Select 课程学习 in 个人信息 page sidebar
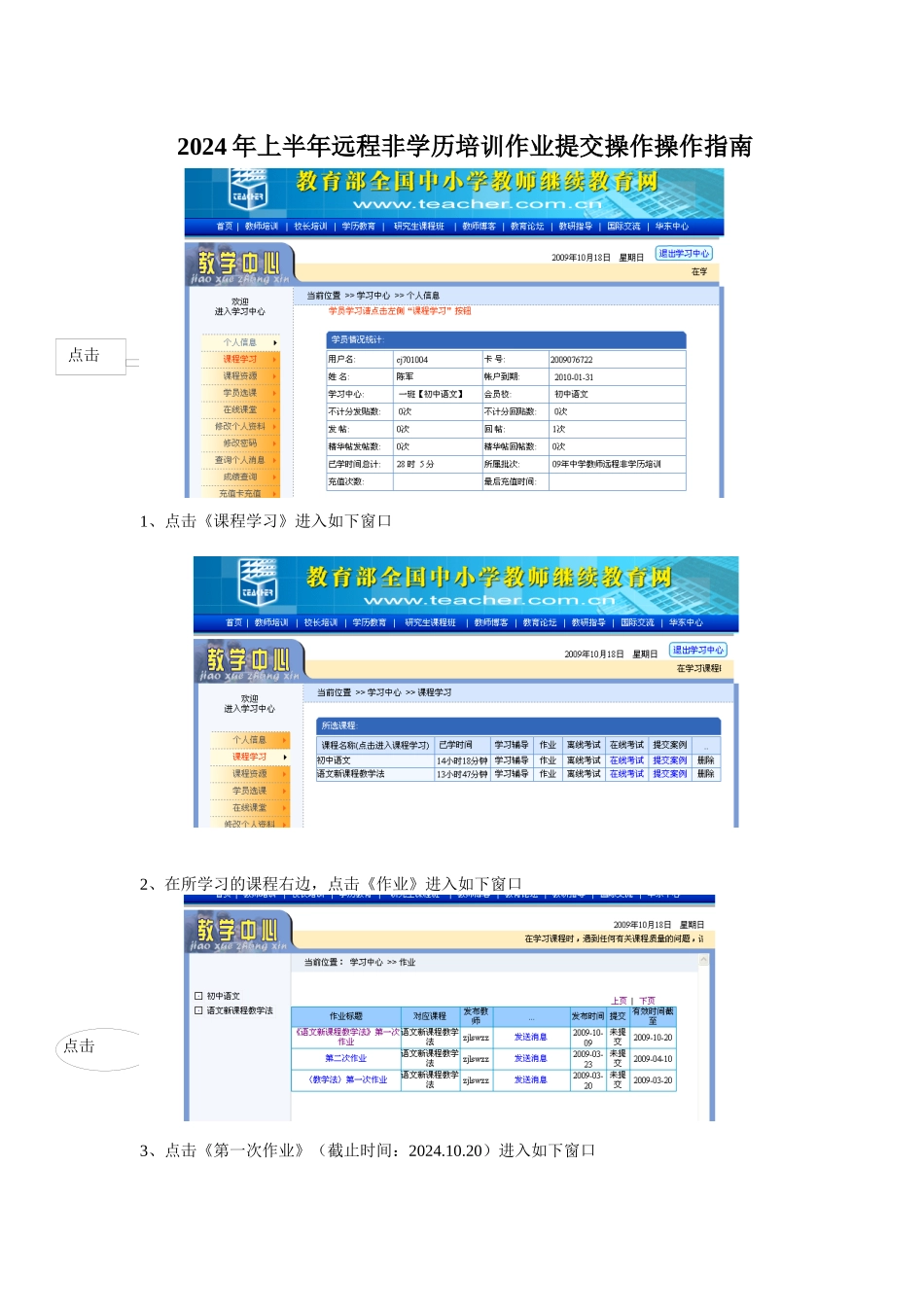This screenshot has height=1307, width=924. pos(239,359)
